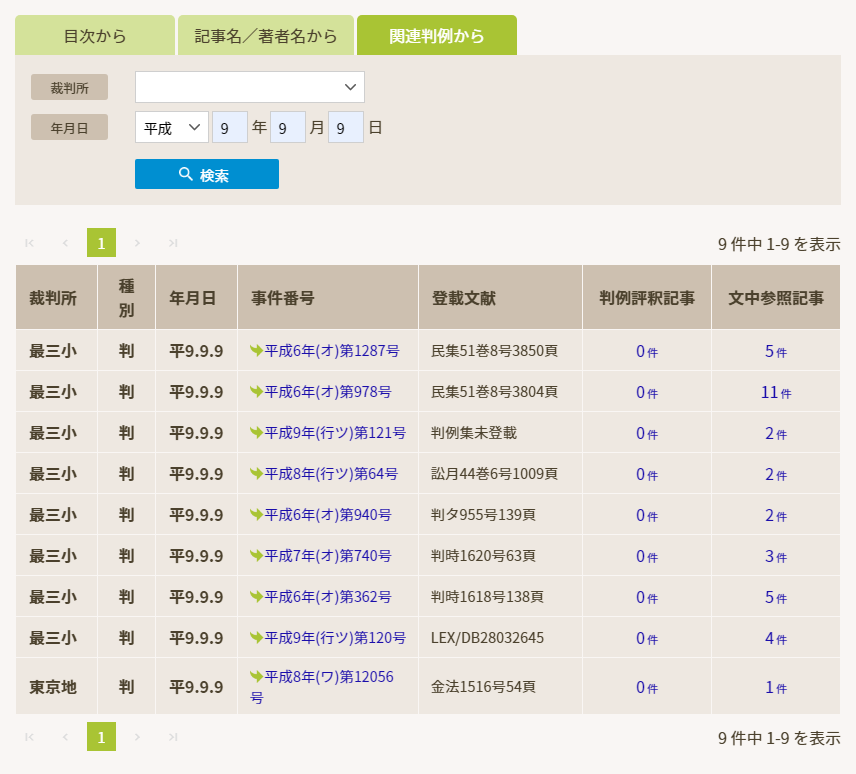This screenshot has width=856, height=774.
Task: Open 2件 referenced articles for 判タ955号139頁
Action: point(776,515)
